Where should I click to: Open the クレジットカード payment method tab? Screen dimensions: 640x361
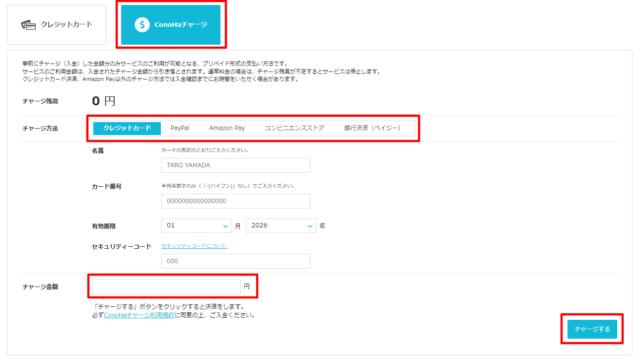tap(57, 25)
